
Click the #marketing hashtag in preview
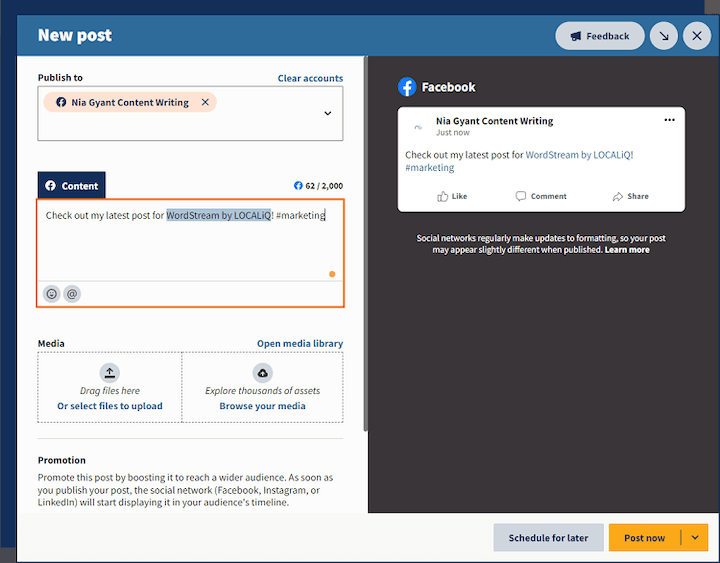tap(429, 168)
